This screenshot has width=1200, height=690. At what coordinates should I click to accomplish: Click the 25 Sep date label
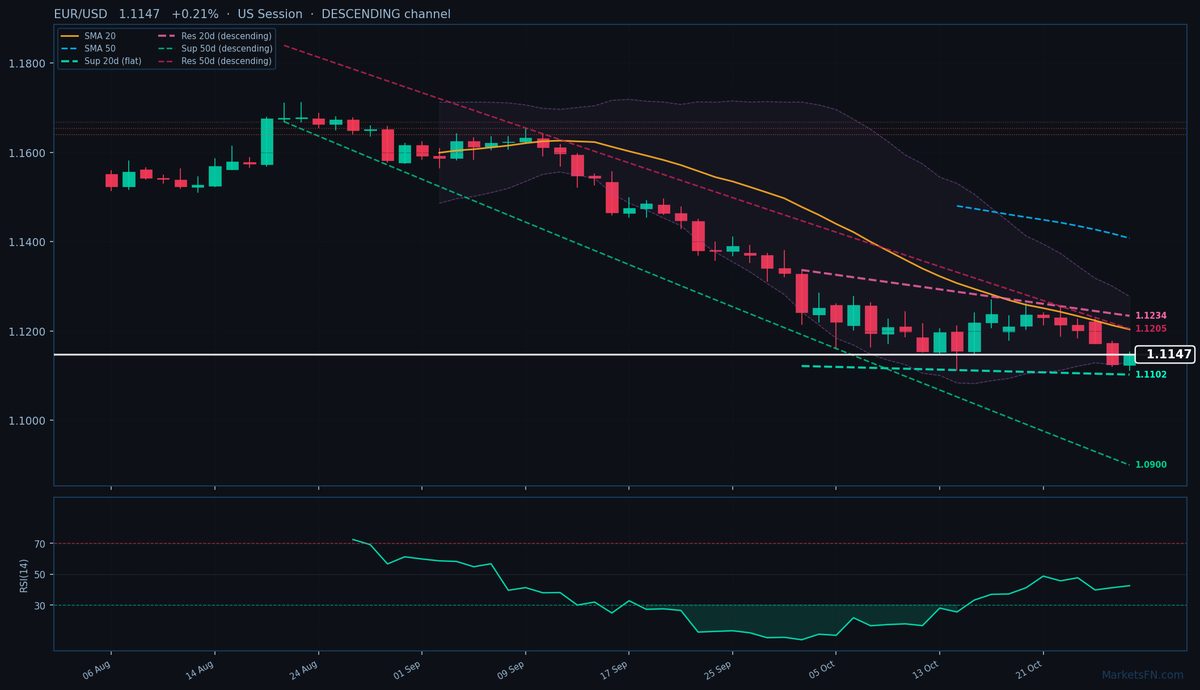pos(718,670)
